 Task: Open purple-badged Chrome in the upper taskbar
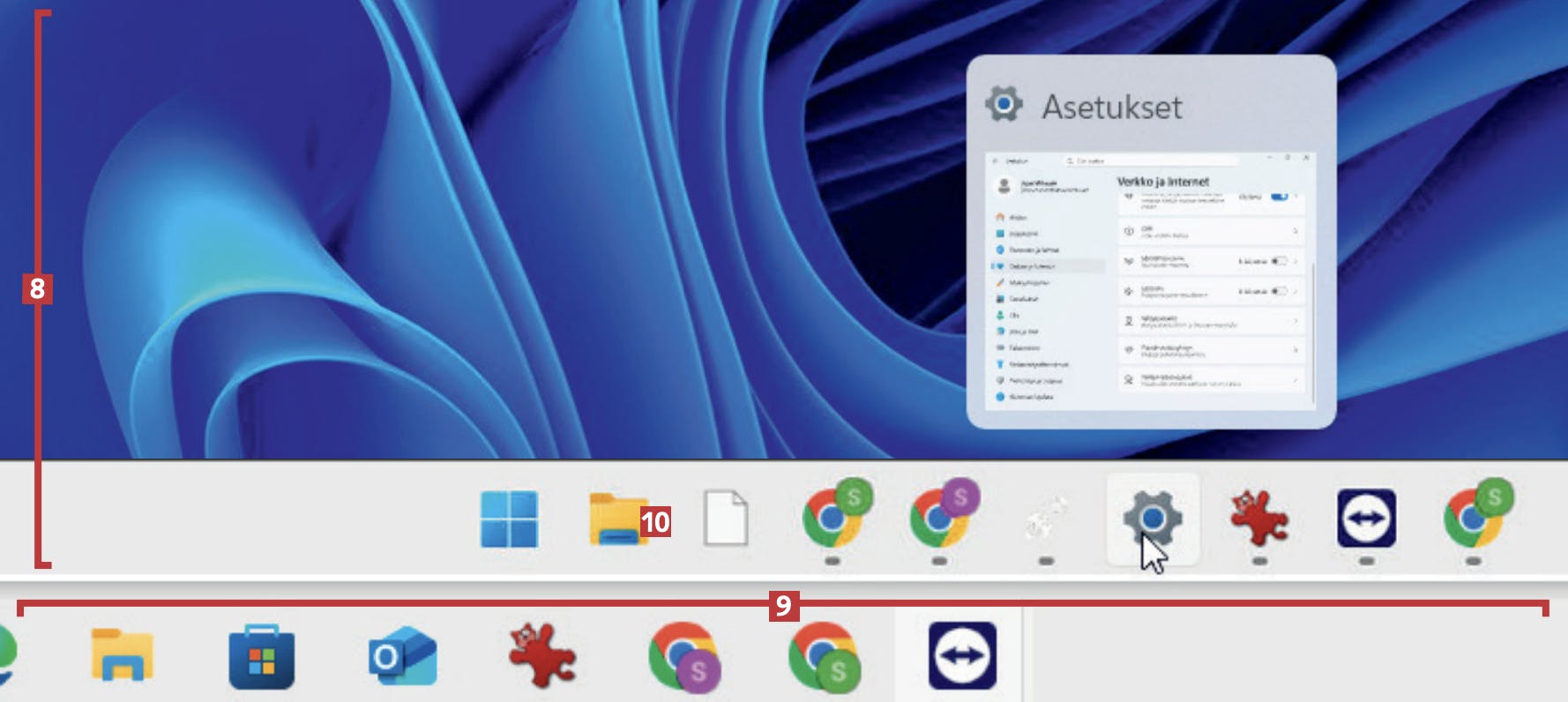939,518
